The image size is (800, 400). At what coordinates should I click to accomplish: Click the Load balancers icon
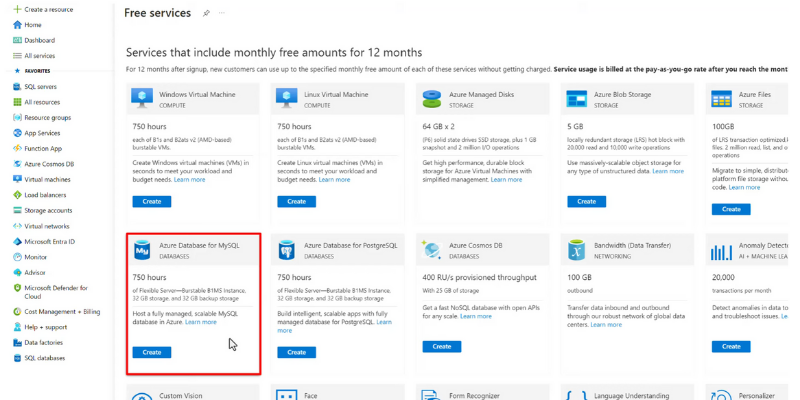[x=17, y=195]
